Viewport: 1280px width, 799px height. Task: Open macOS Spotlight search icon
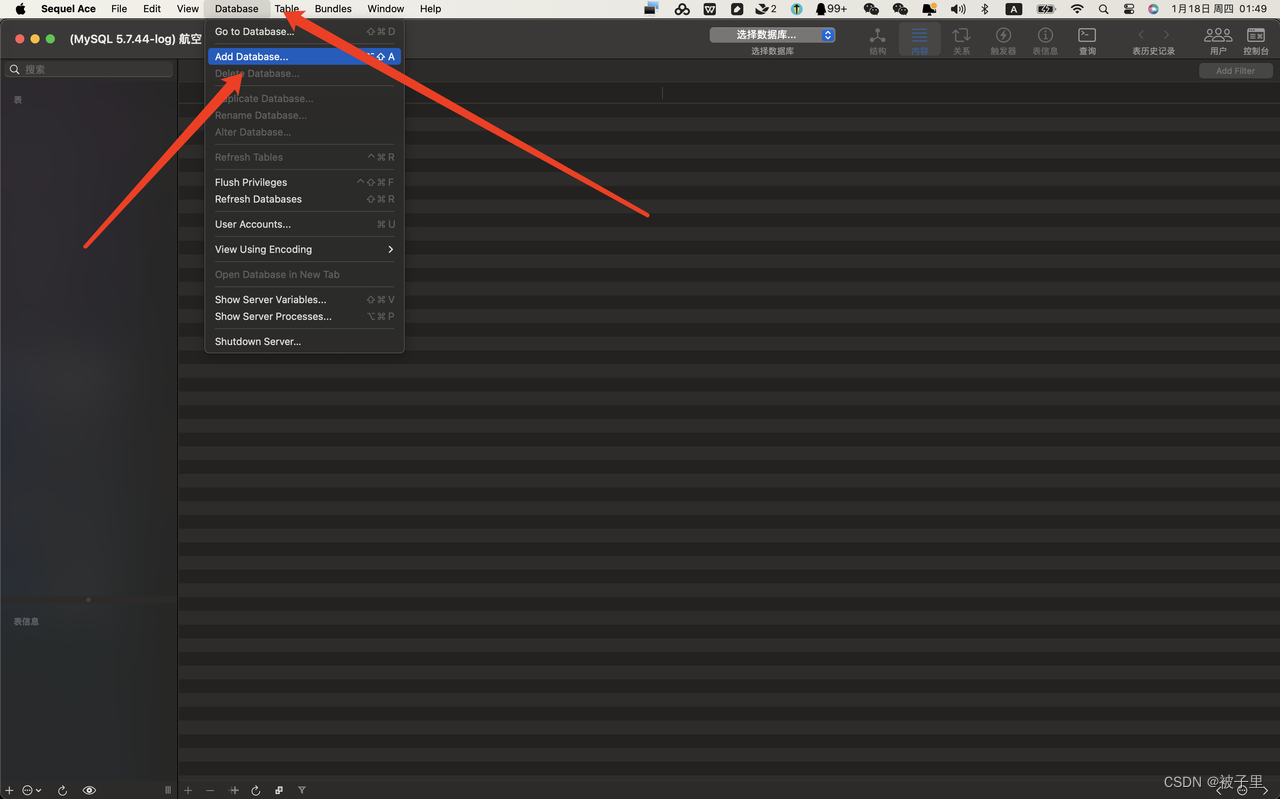1103,9
